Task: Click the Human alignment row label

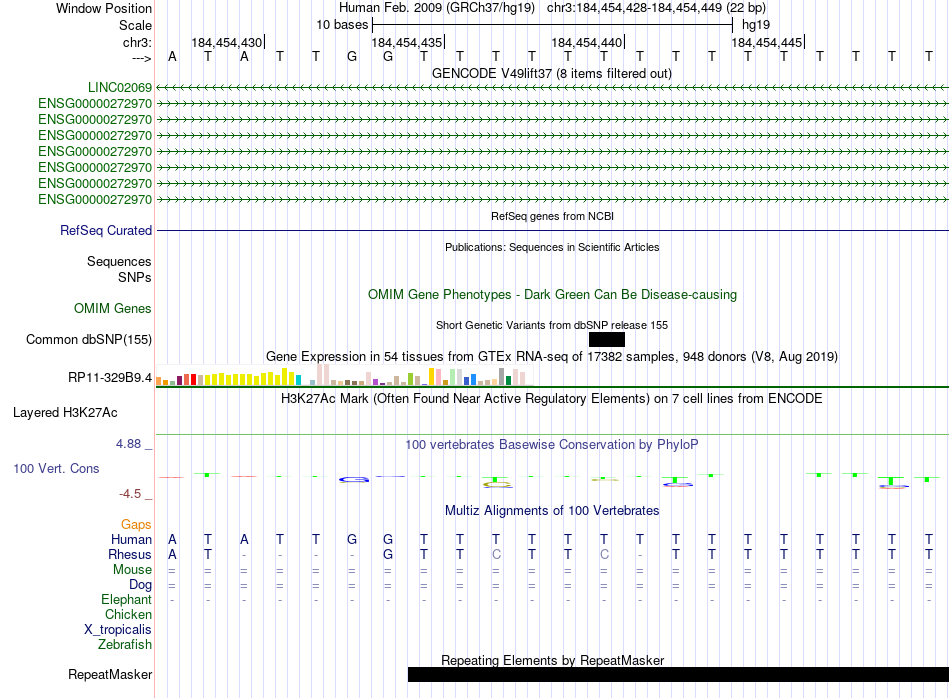Action: point(131,539)
